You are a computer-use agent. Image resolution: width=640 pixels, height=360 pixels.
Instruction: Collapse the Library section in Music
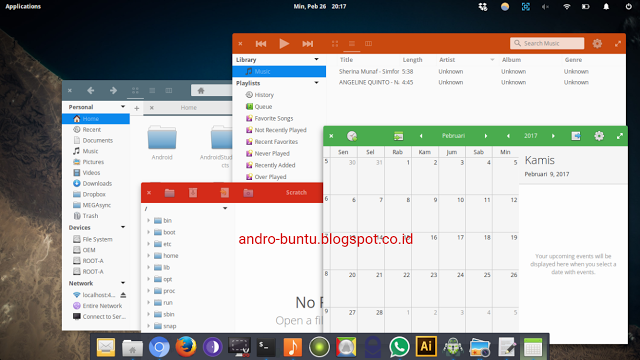tap(316, 60)
